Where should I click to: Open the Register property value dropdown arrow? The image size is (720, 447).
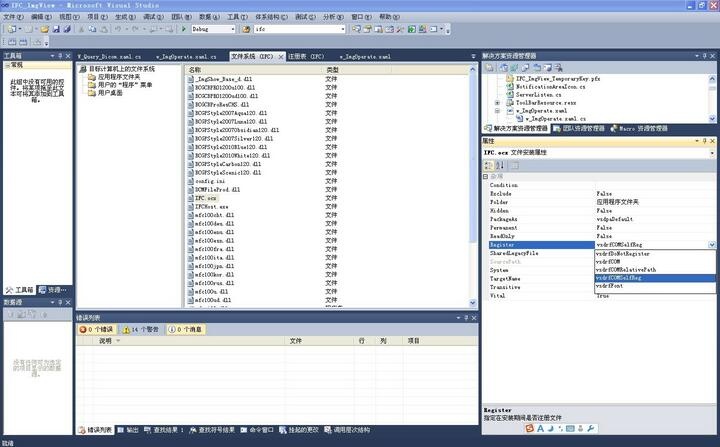click(712, 245)
